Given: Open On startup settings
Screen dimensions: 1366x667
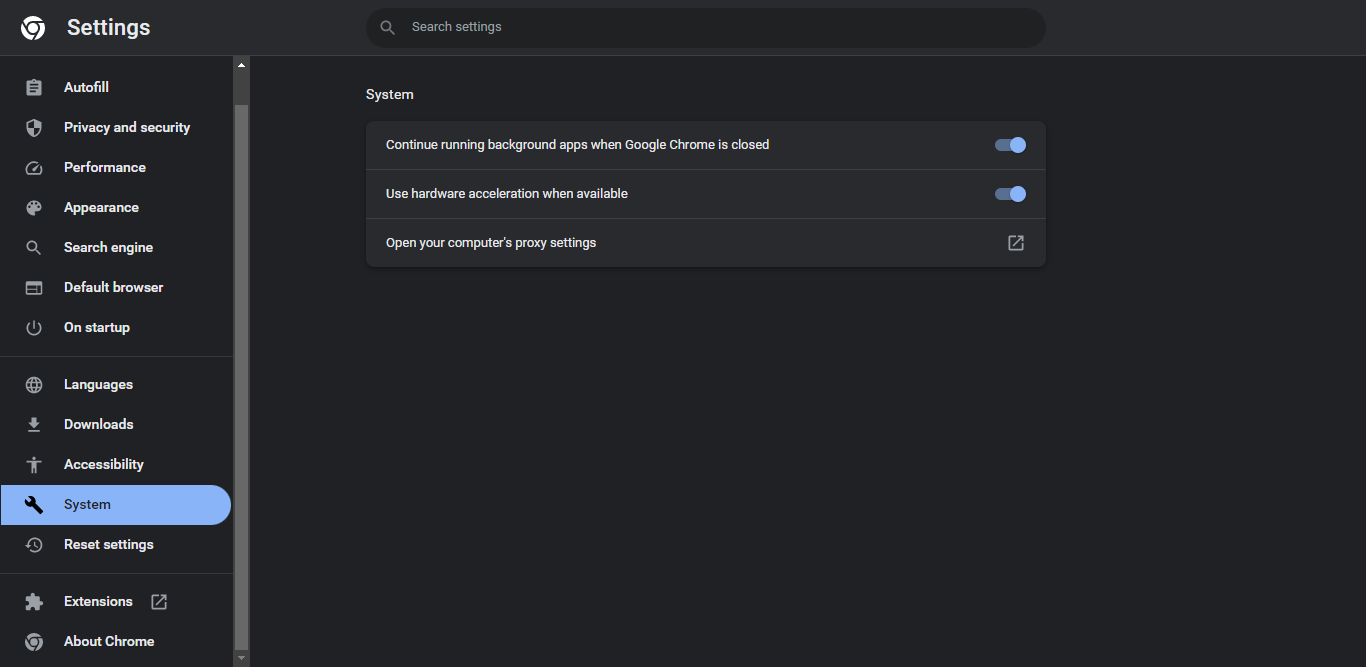Looking at the screenshot, I should tap(116, 328).
